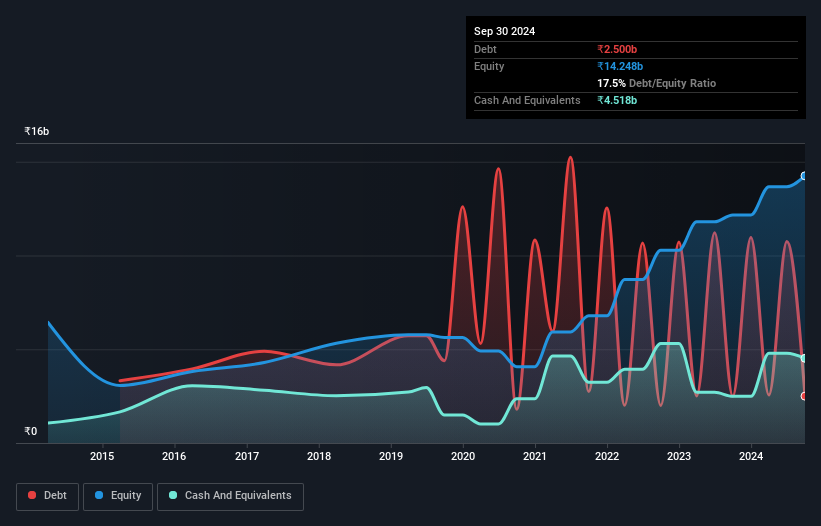Image resolution: width=821 pixels, height=526 pixels.
Task: Click the Cash value ₹4.518b in tooltip
Action: click(617, 100)
